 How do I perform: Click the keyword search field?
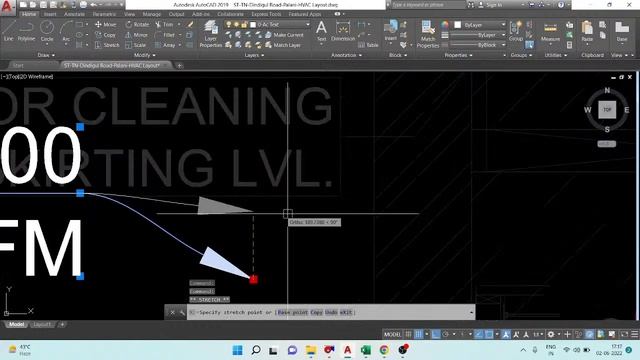[x=429, y=5]
